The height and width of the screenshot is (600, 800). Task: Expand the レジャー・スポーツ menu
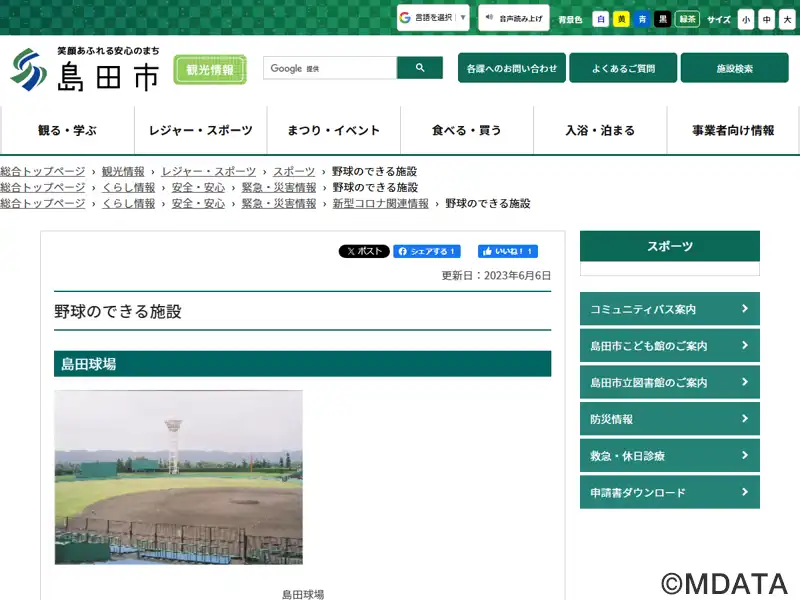pyautogui.click(x=201, y=130)
